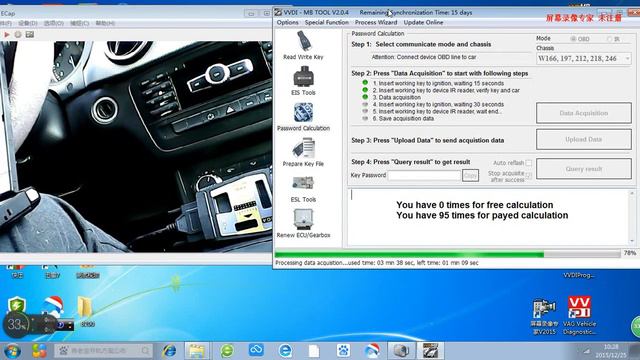Toggle Stop acquisite after success checkbox
Viewport: 640px width, 360px height.
point(529,176)
